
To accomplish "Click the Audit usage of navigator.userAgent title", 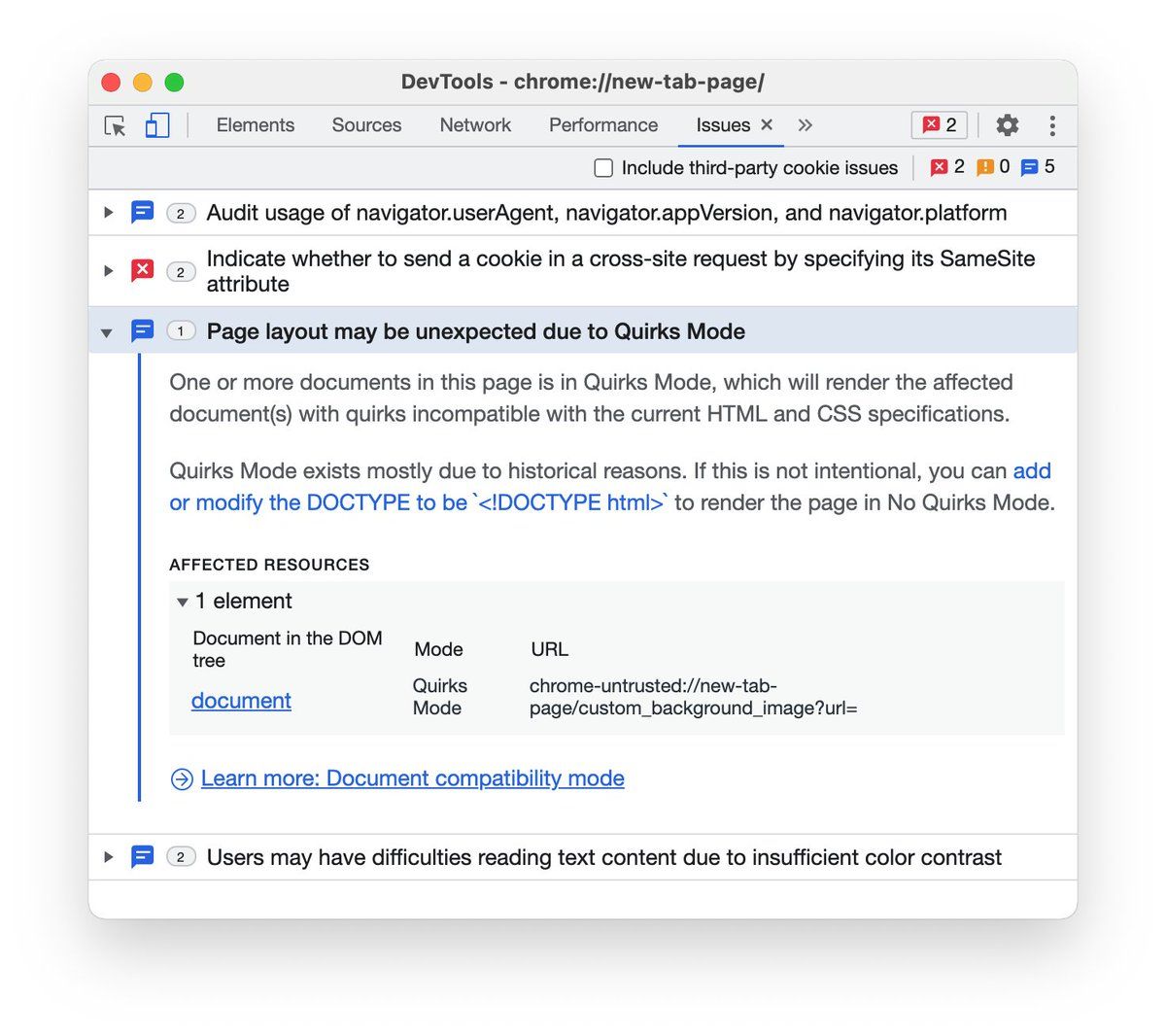I will 606,212.
